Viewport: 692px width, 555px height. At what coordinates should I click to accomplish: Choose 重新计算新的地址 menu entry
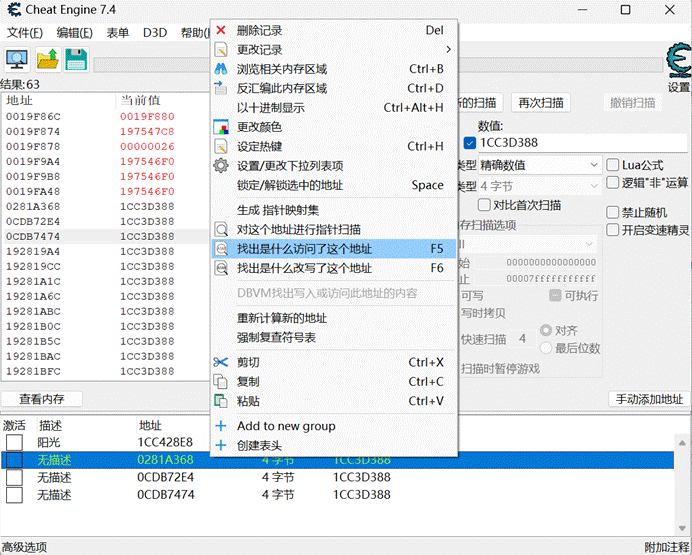point(334,318)
